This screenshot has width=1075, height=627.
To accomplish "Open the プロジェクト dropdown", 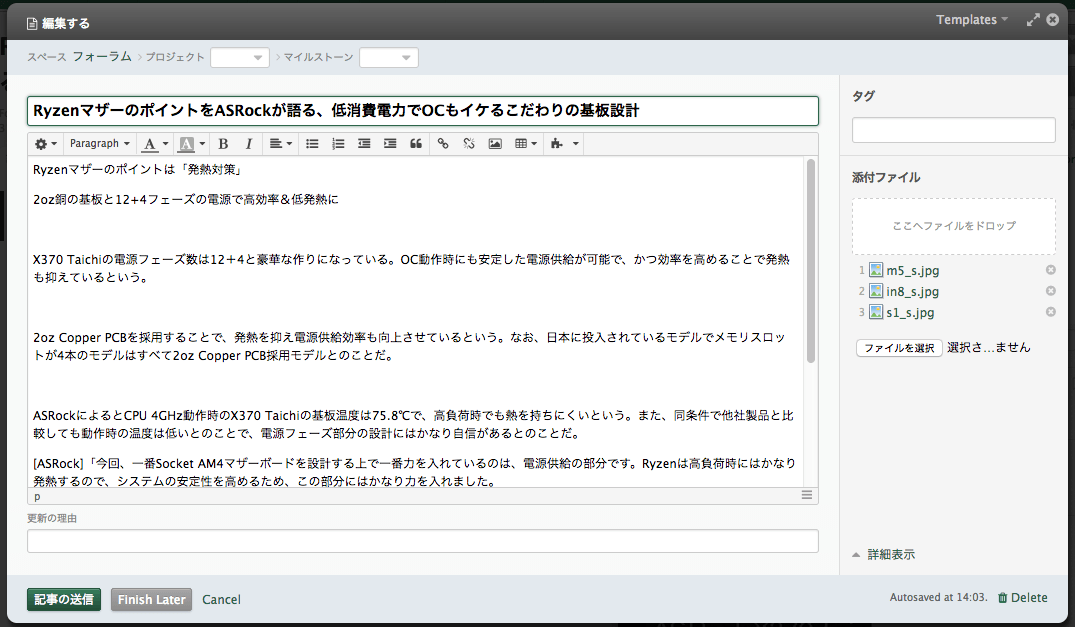I will tap(239, 58).
